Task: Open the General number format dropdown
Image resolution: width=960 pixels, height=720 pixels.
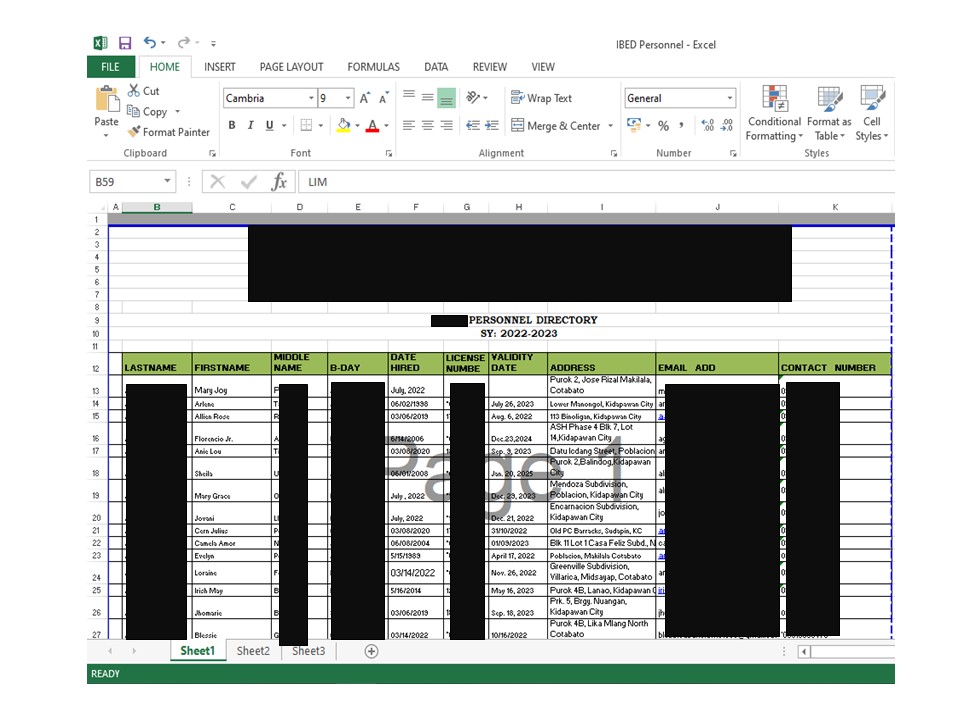Action: pos(729,98)
